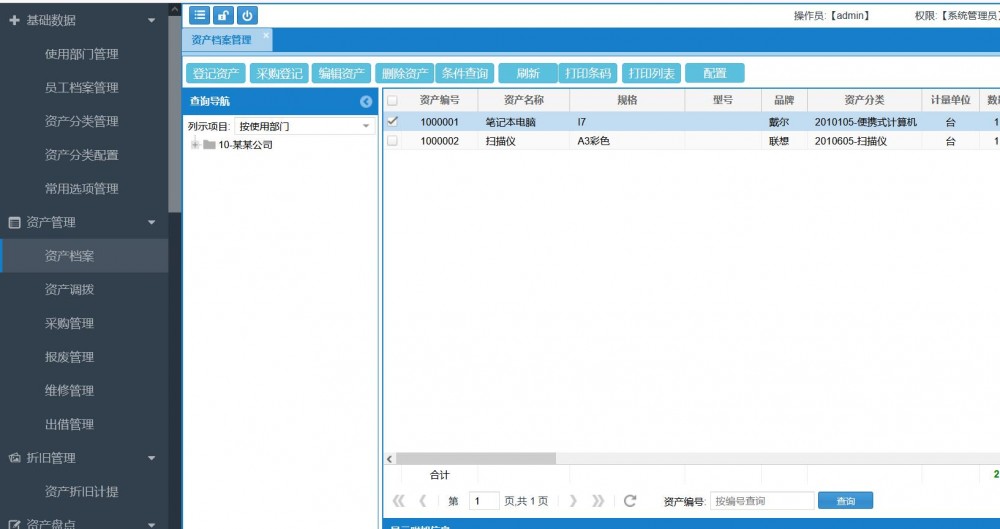Click the icon beside 折旧管理 menu
The width and height of the screenshot is (1000, 529).
[x=14, y=458]
